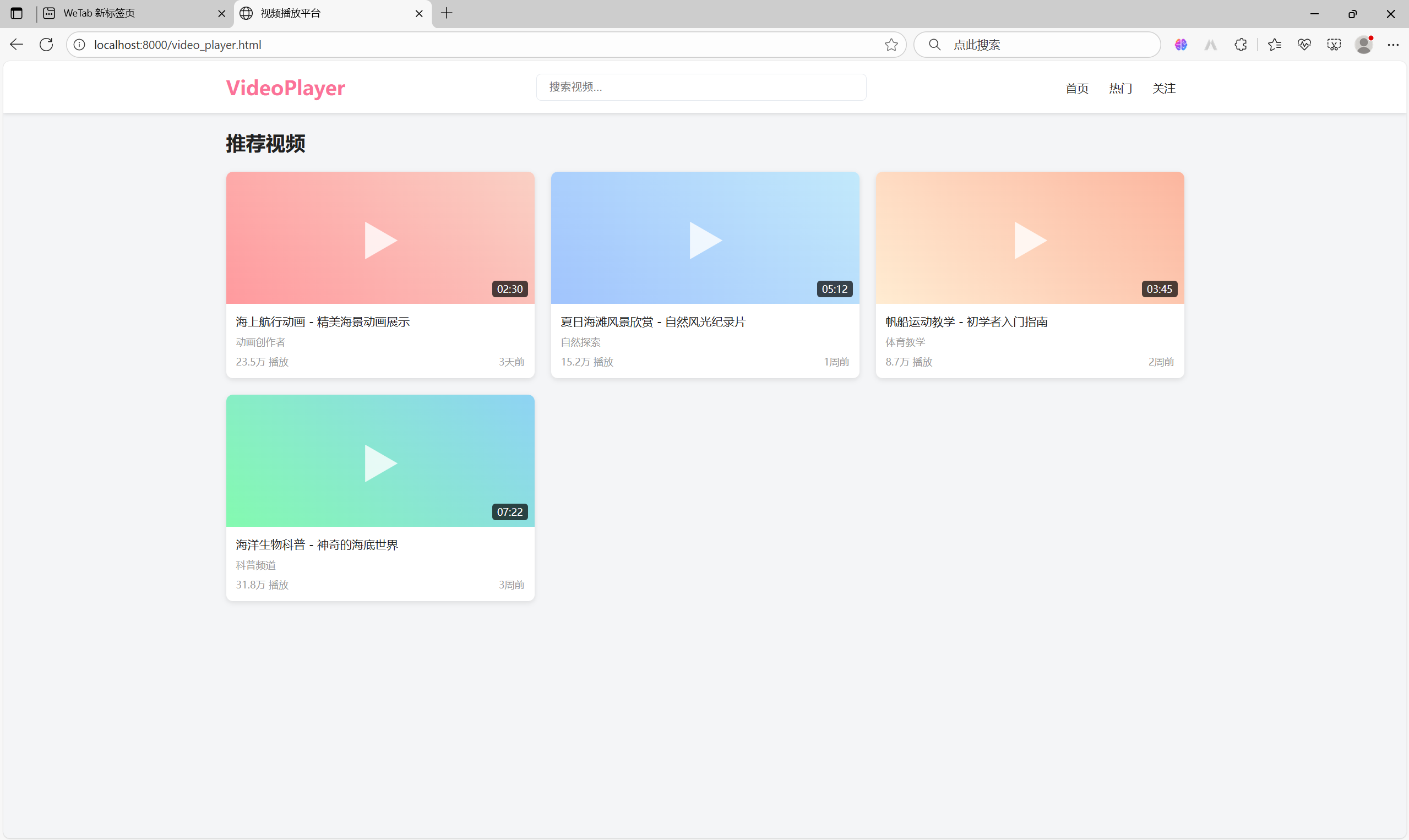The height and width of the screenshot is (840, 1409).
Task: Open the Extensions puzzle icon
Action: tap(1241, 45)
